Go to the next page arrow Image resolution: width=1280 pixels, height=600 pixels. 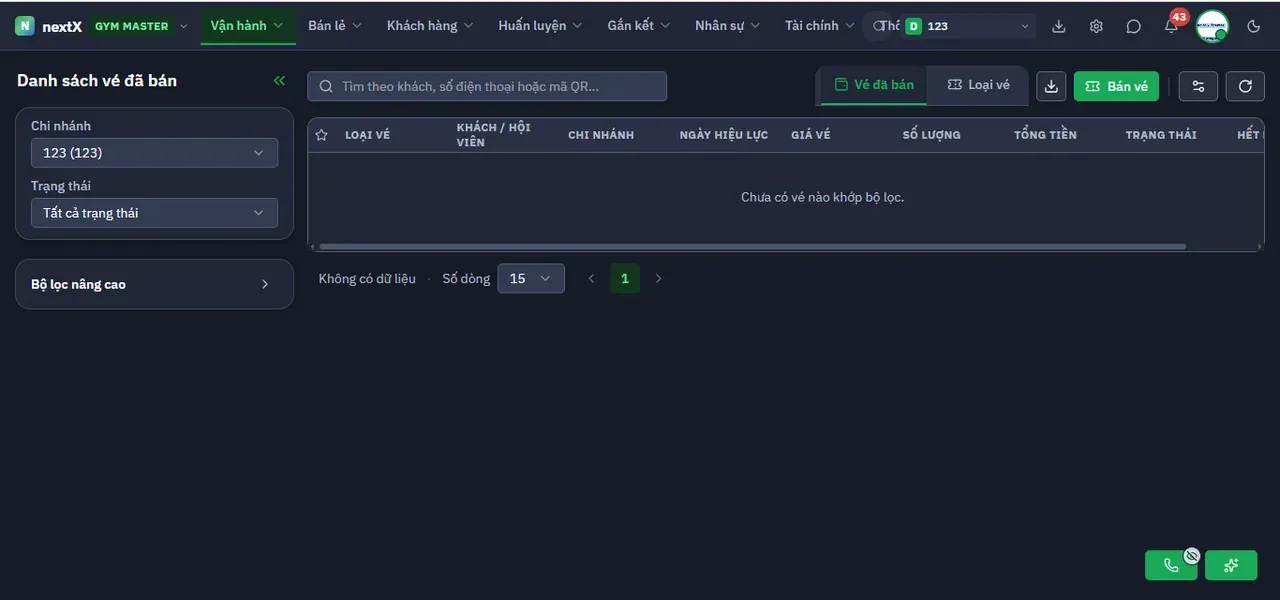[658, 279]
